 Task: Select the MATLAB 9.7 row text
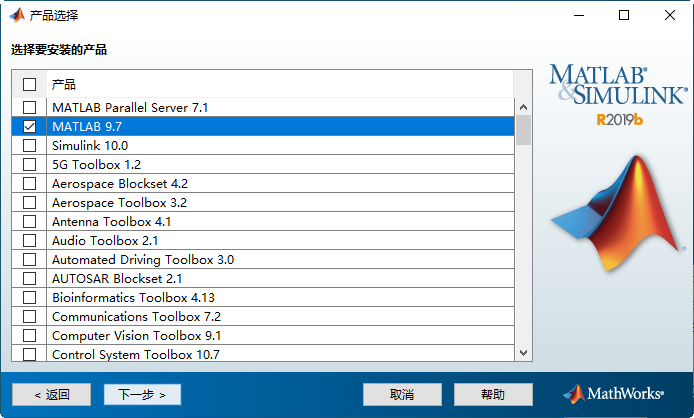pos(87,127)
